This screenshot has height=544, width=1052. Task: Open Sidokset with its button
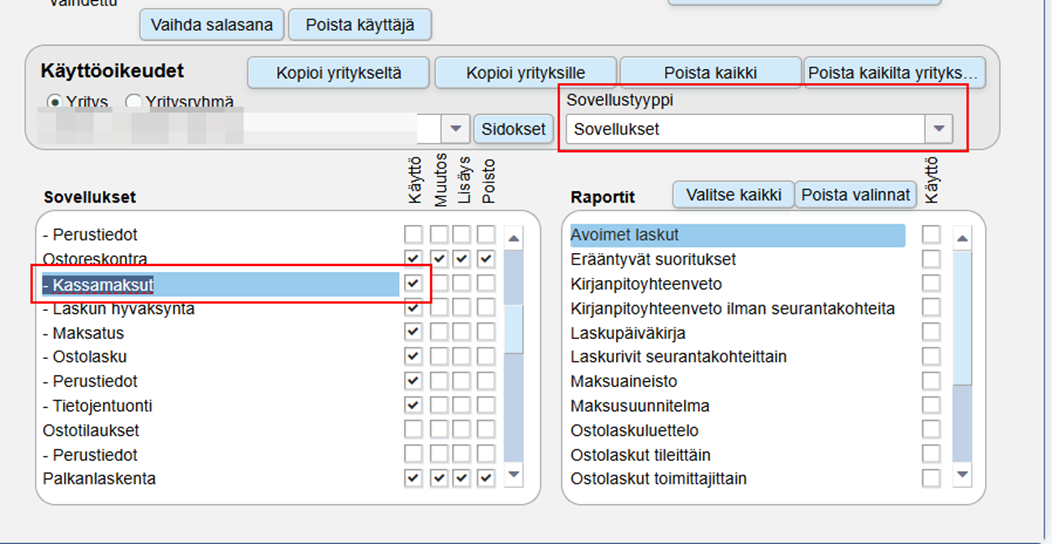coord(514,129)
